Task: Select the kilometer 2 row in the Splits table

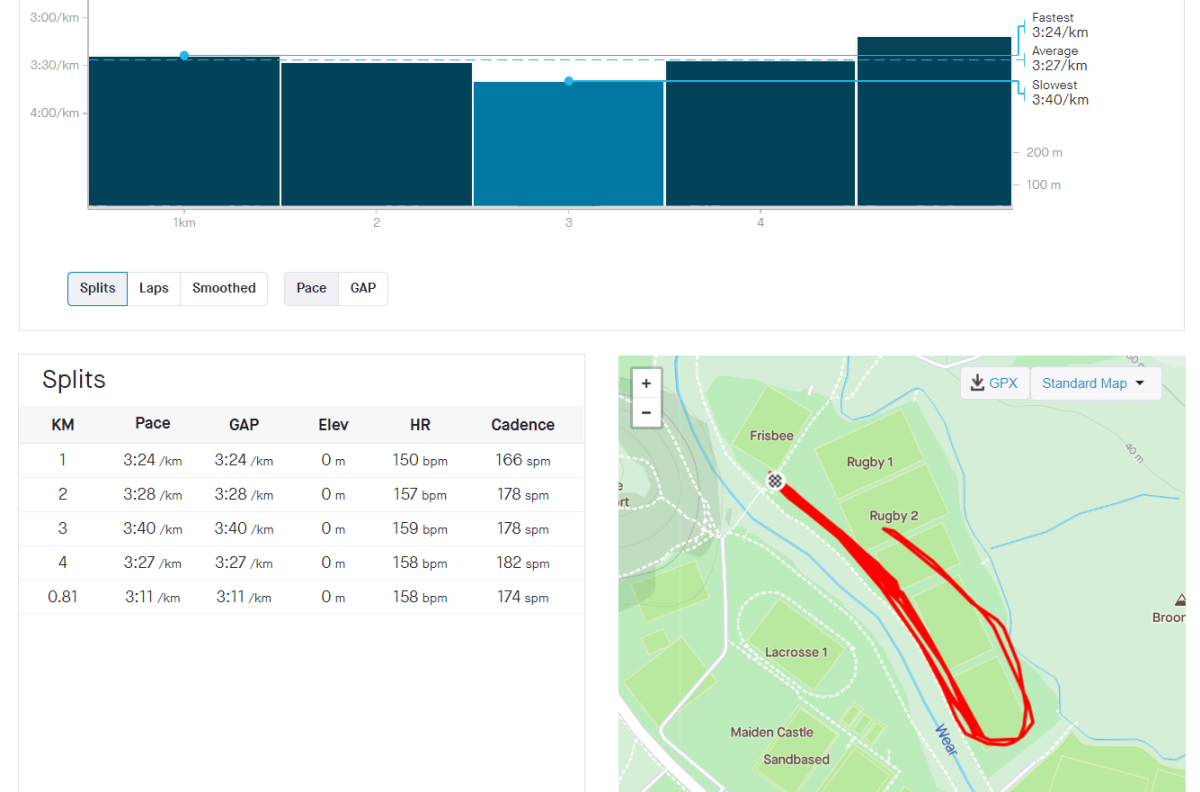Action: click(x=300, y=494)
